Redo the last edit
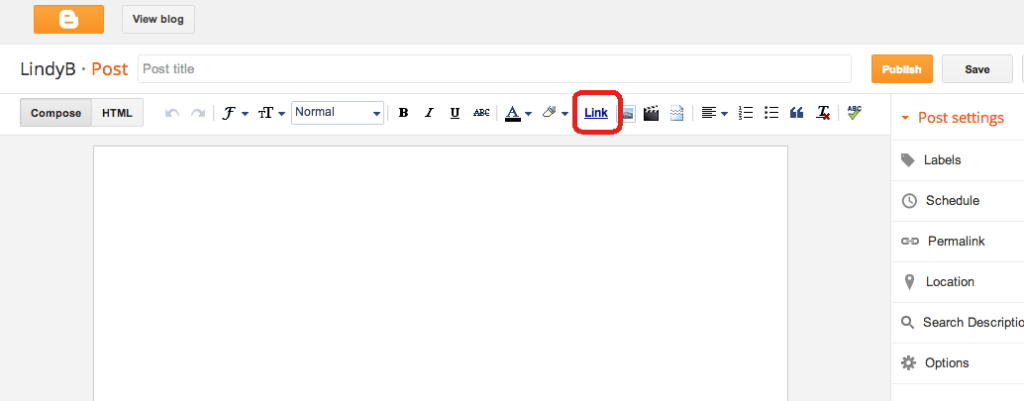The image size is (1024, 401). 197,113
